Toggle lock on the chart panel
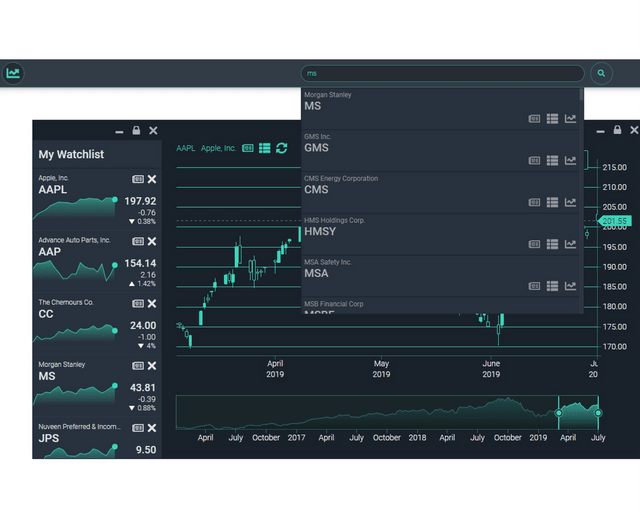640x520 pixels. tap(617, 130)
